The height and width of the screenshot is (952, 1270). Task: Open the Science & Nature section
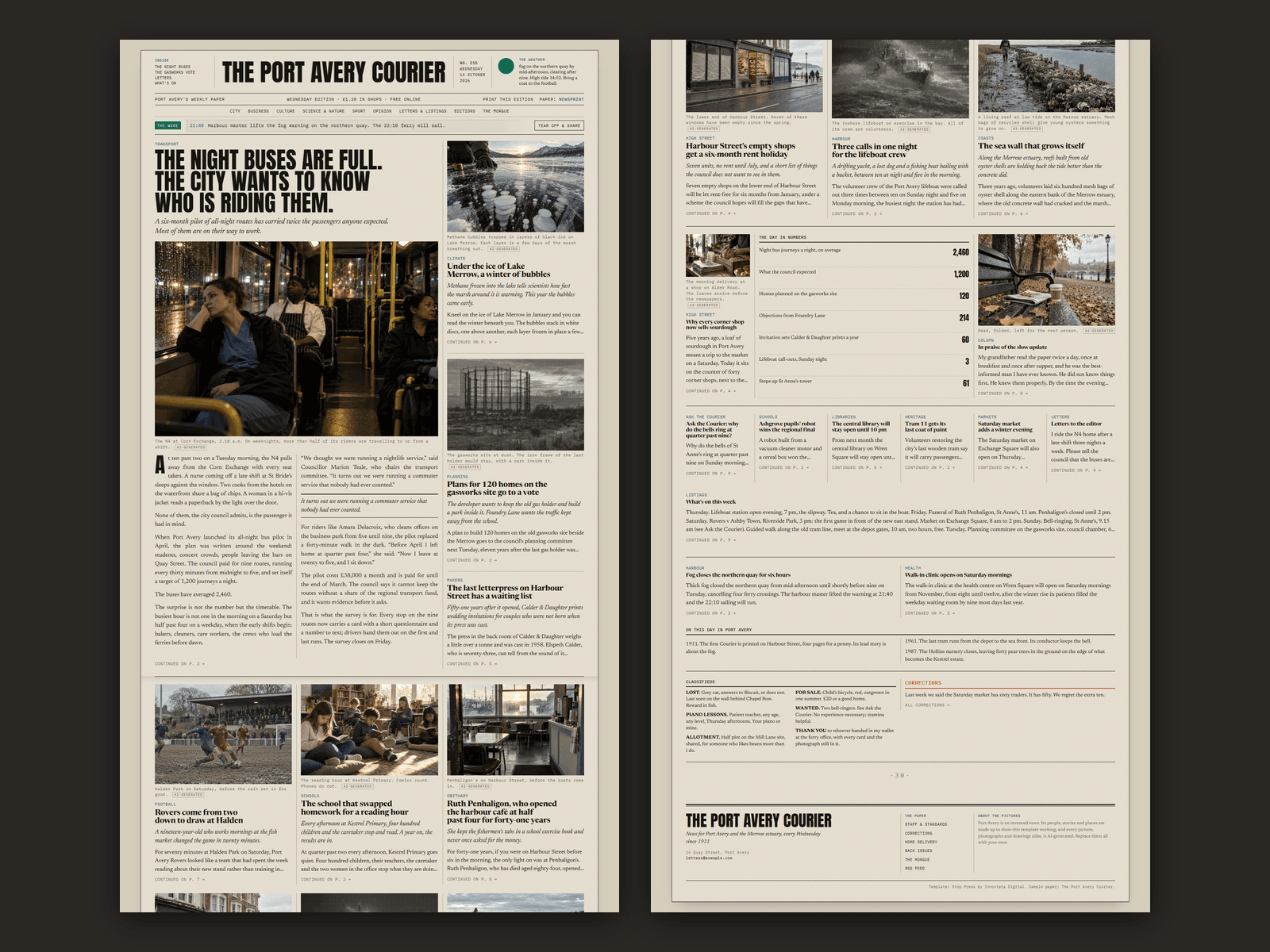tap(323, 111)
